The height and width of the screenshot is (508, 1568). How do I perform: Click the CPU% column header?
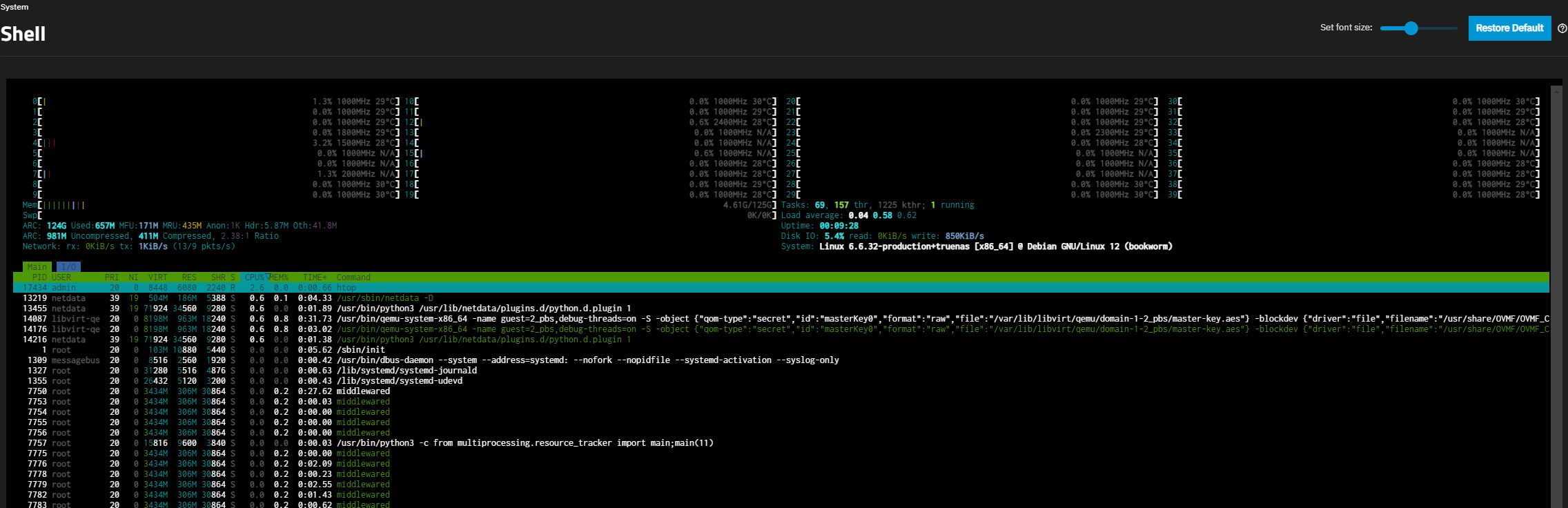[x=255, y=277]
